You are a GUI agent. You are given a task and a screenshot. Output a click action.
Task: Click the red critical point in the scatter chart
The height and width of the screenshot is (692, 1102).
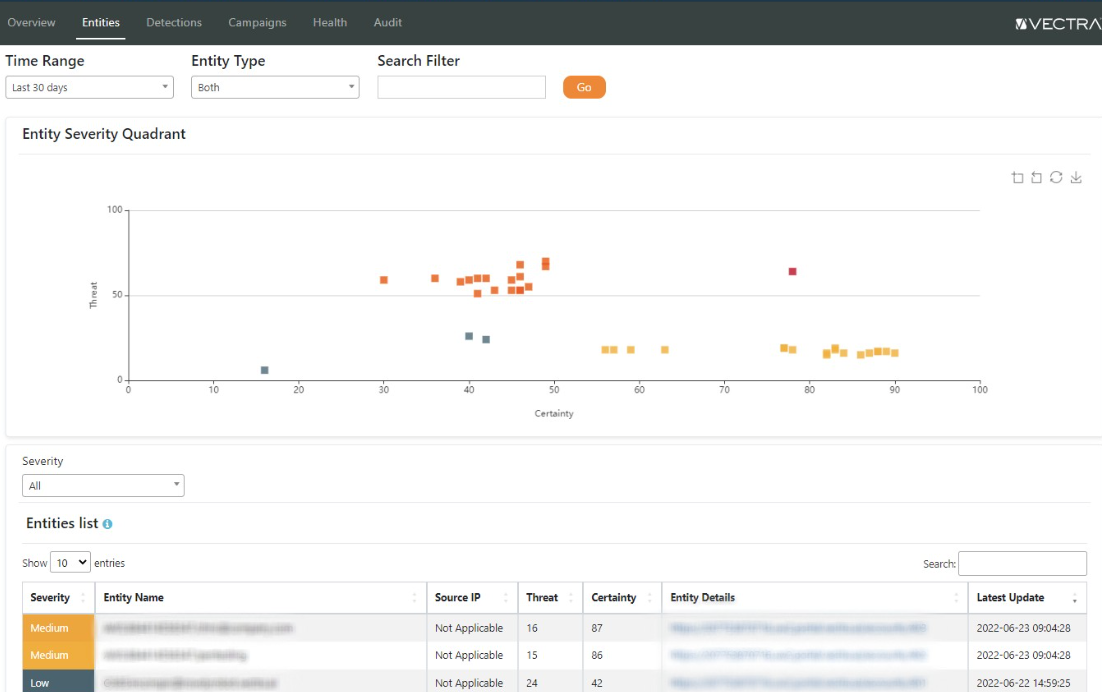792,271
